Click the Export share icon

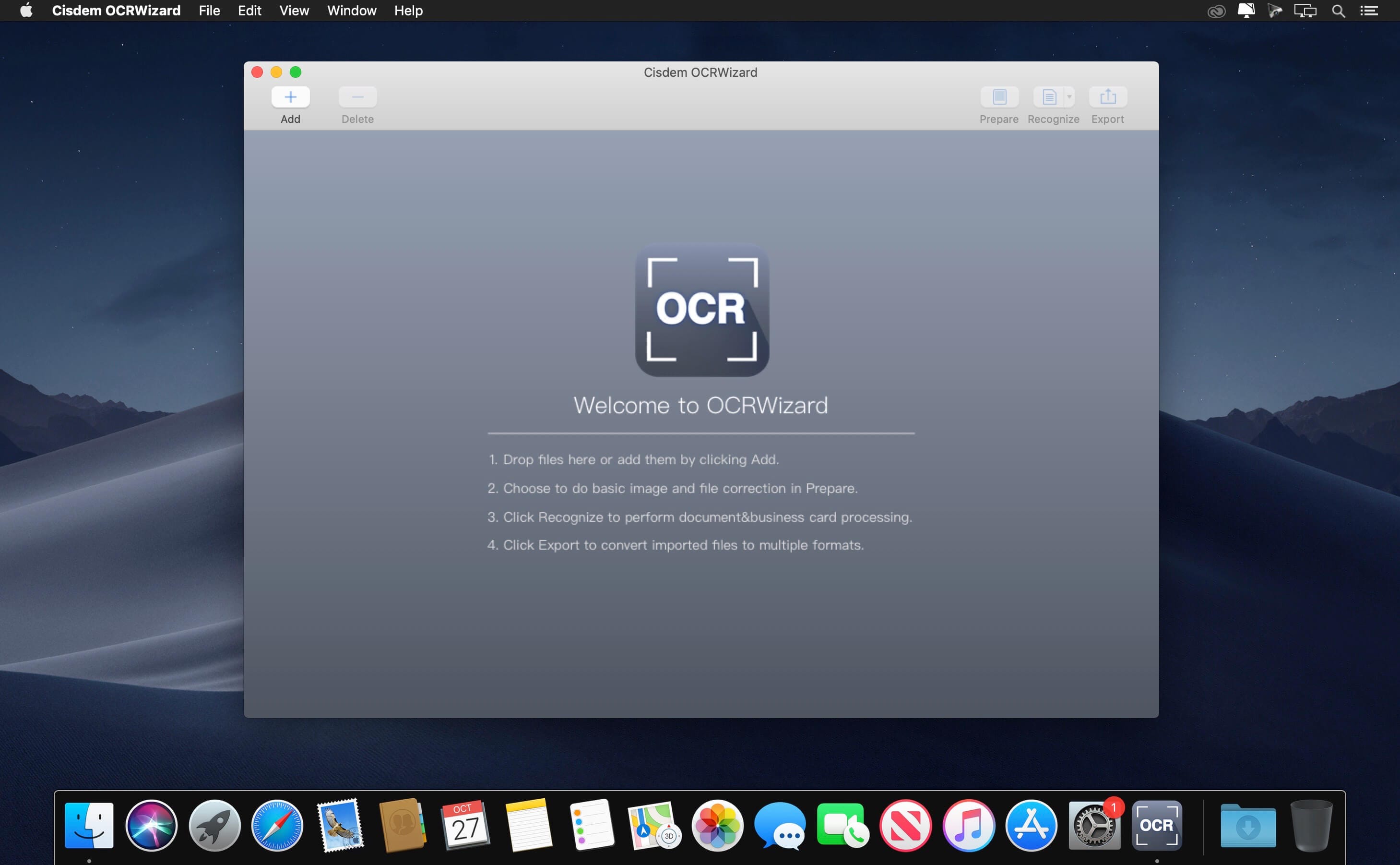[1108, 96]
